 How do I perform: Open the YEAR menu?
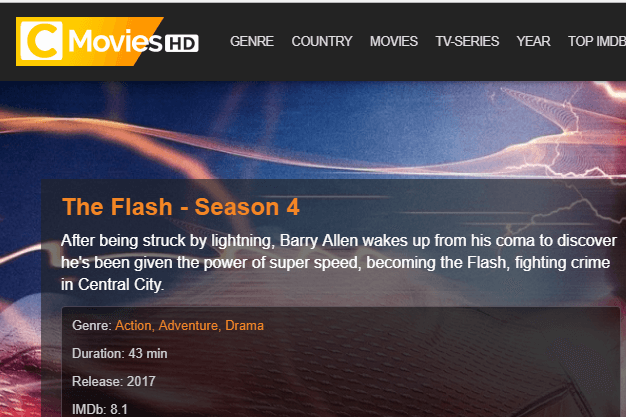pos(533,41)
